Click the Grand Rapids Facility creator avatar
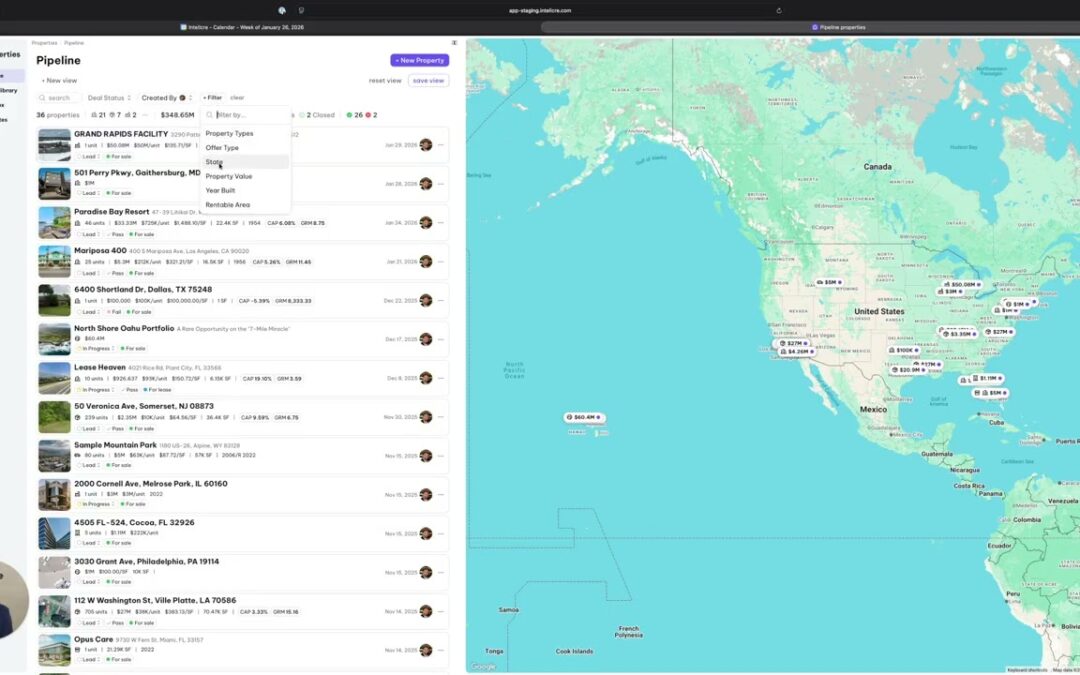This screenshot has width=1080, height=675. click(x=425, y=144)
